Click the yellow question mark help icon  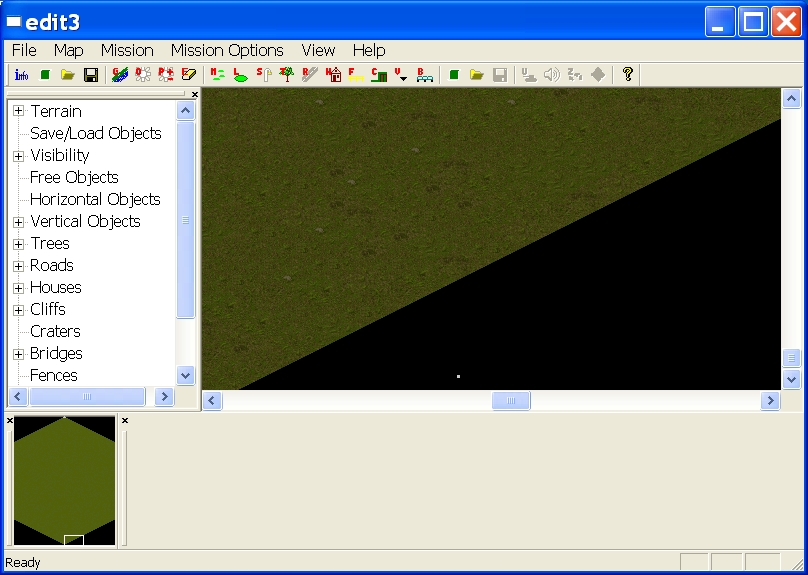coord(627,75)
